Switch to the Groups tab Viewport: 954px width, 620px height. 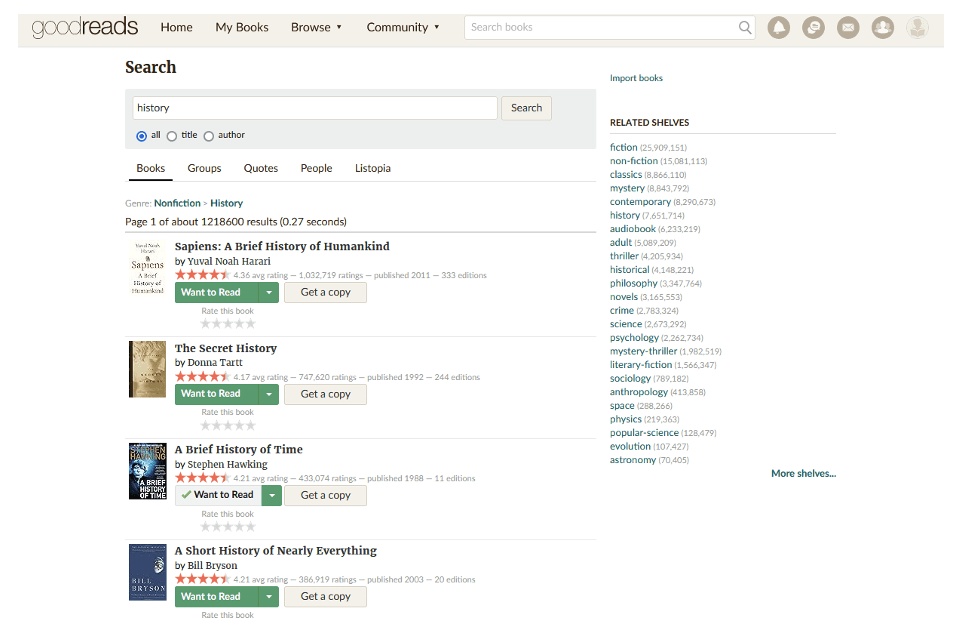pos(204,169)
